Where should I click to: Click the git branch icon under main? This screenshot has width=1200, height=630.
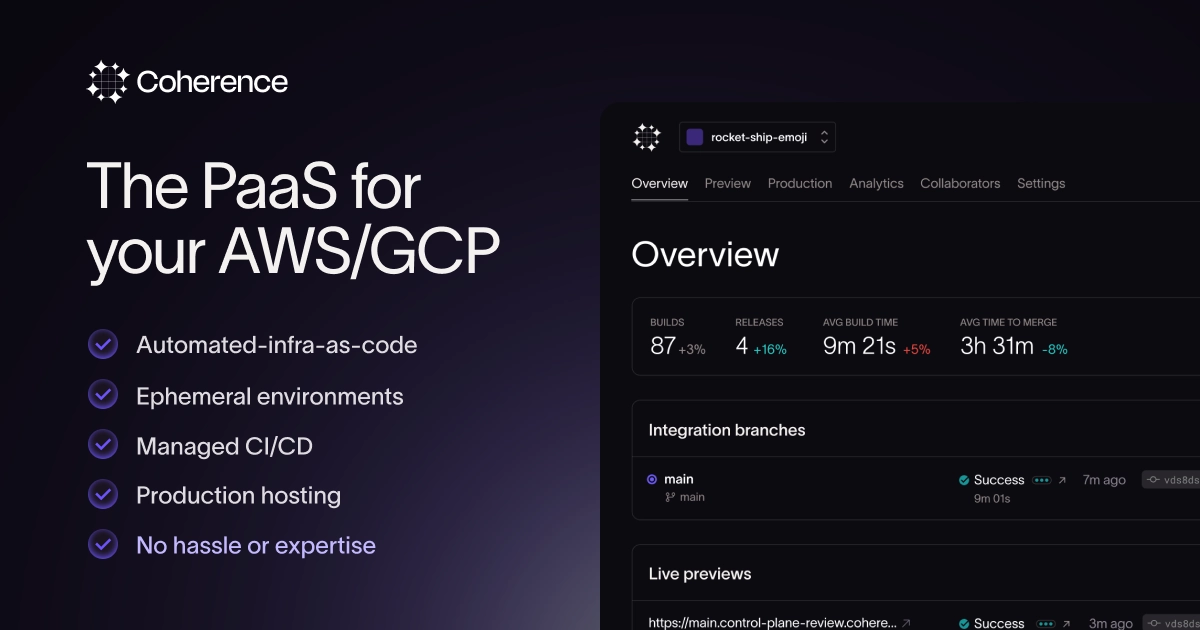pyautogui.click(x=670, y=497)
